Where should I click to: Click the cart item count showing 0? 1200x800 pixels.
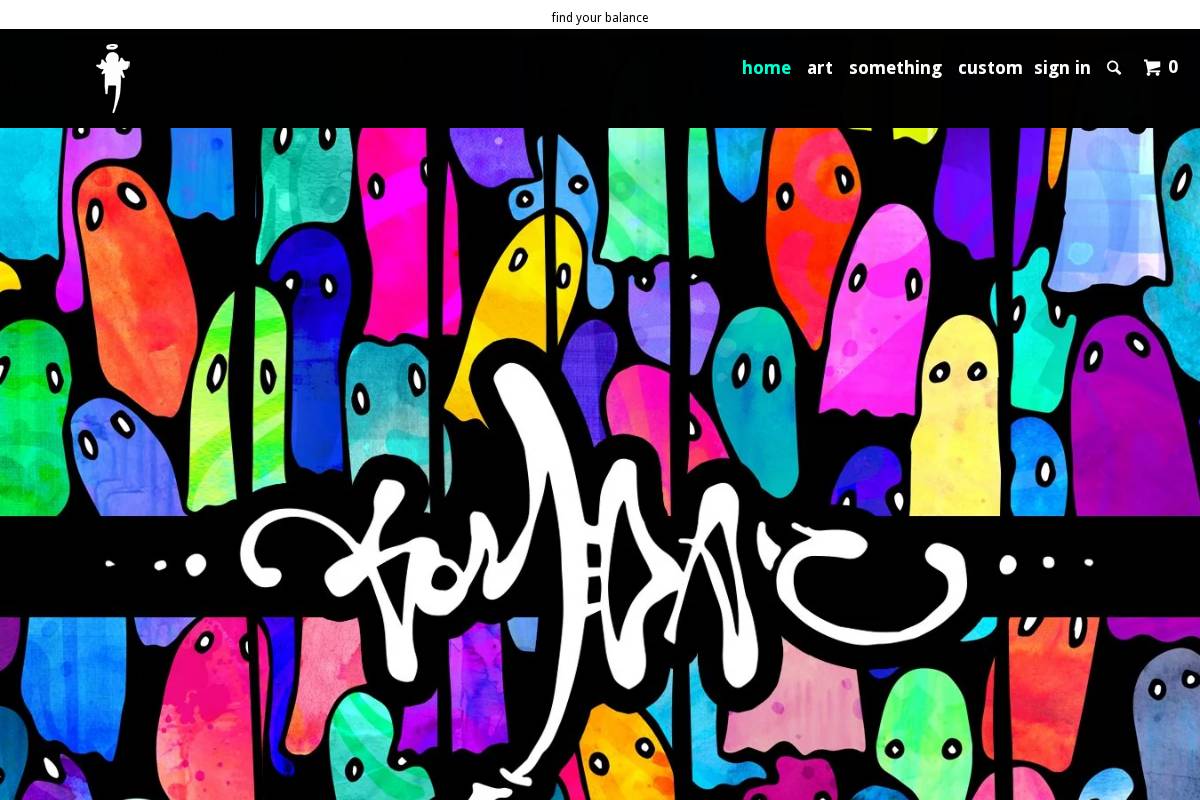coord(1173,67)
